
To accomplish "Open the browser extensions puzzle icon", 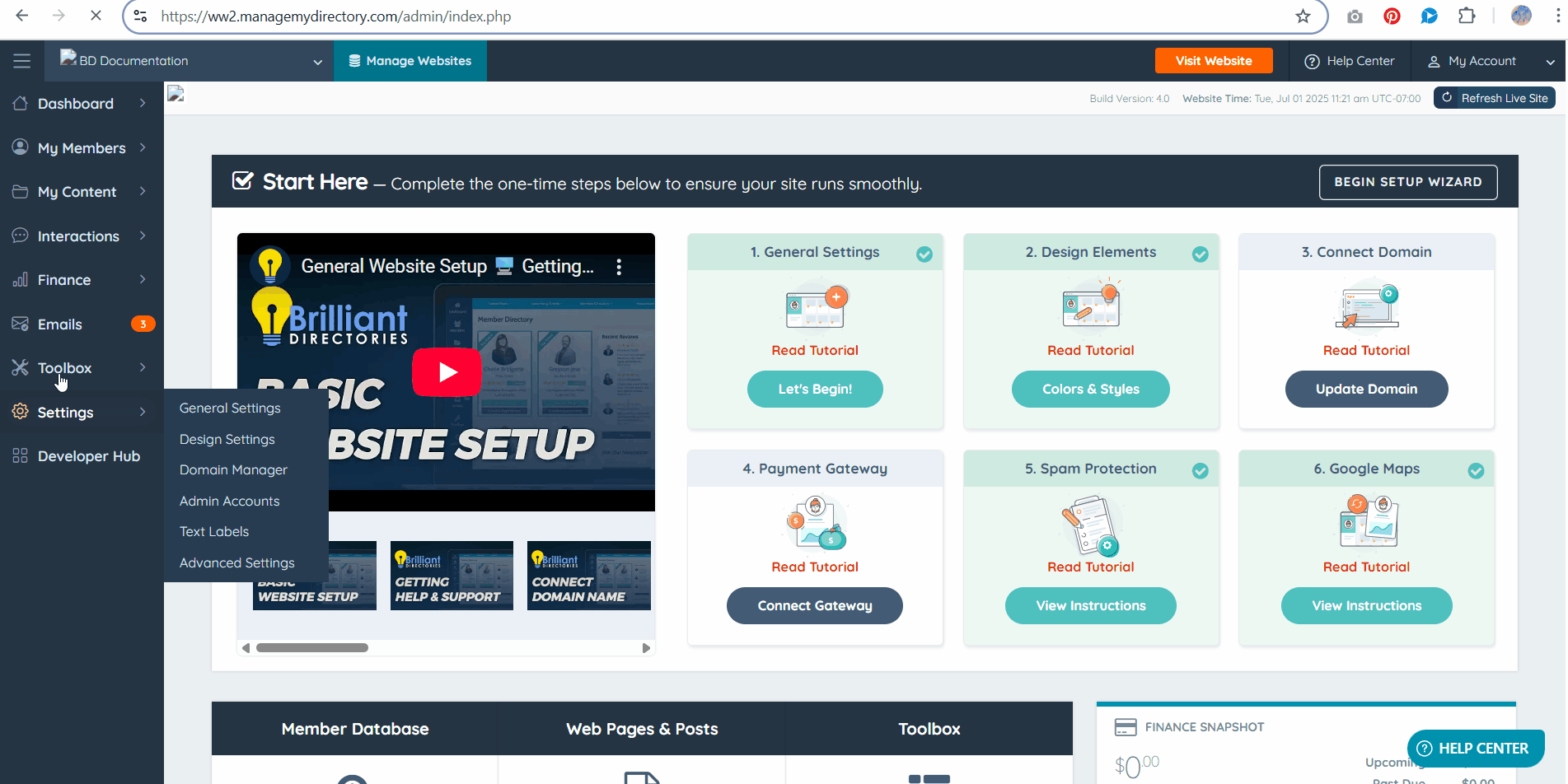I will 1467,16.
